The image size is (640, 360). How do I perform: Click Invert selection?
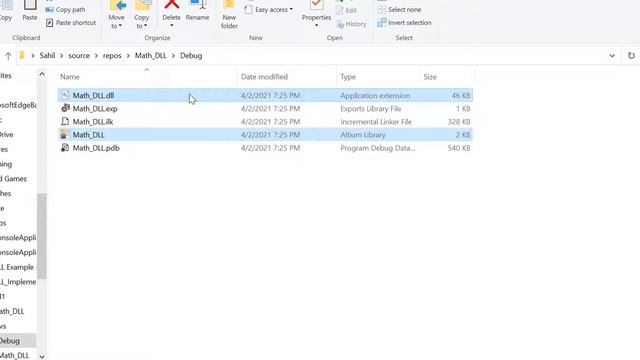coord(404,22)
